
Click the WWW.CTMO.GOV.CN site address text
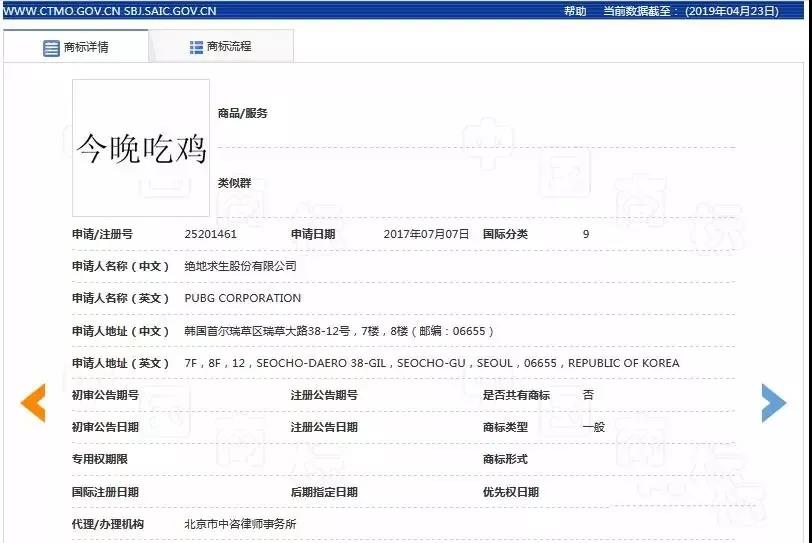pos(61,11)
